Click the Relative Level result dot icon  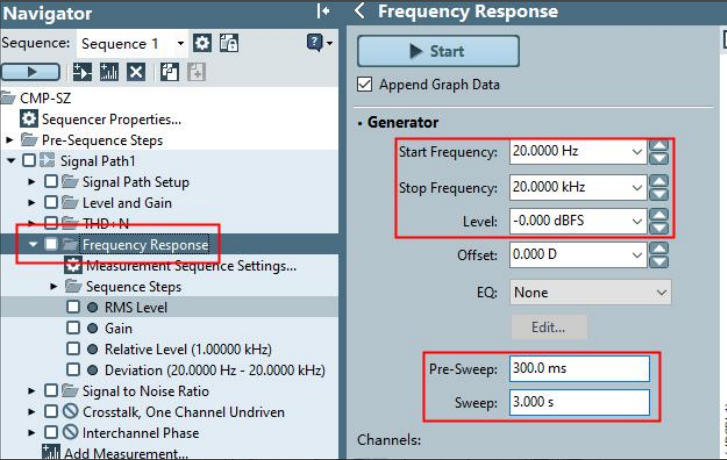(92, 349)
